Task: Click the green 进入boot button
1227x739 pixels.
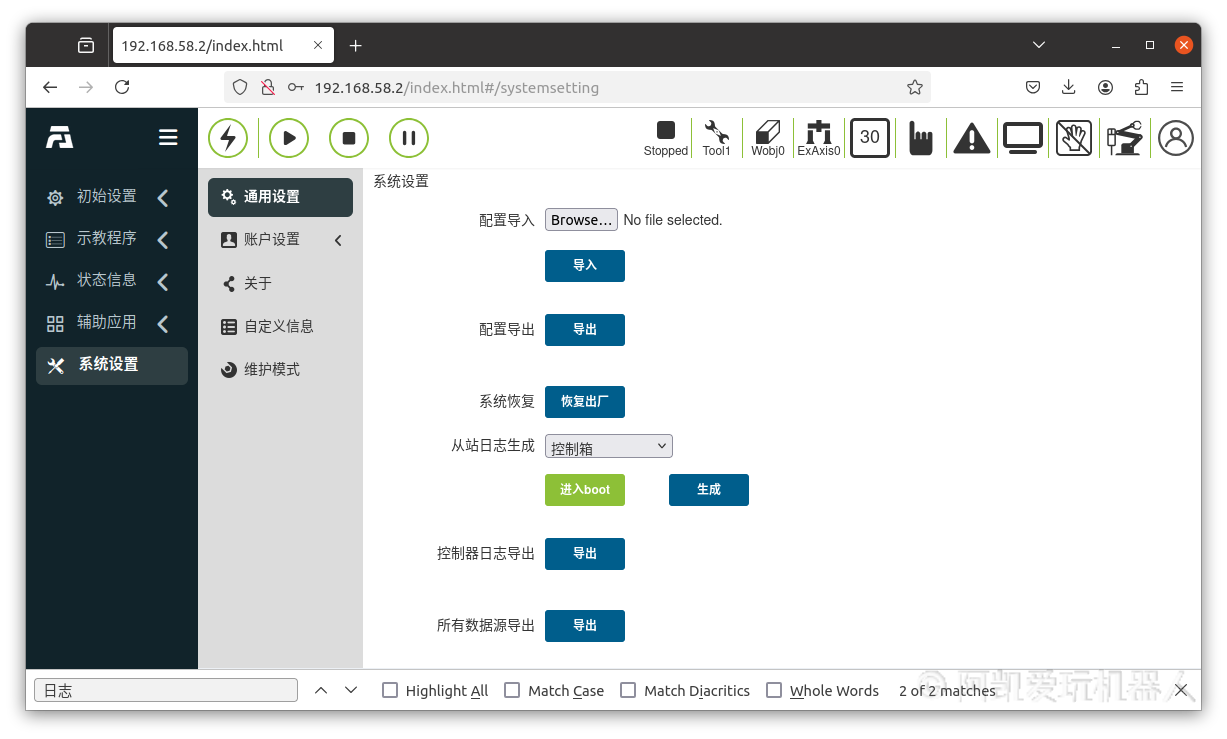Action: (x=584, y=490)
